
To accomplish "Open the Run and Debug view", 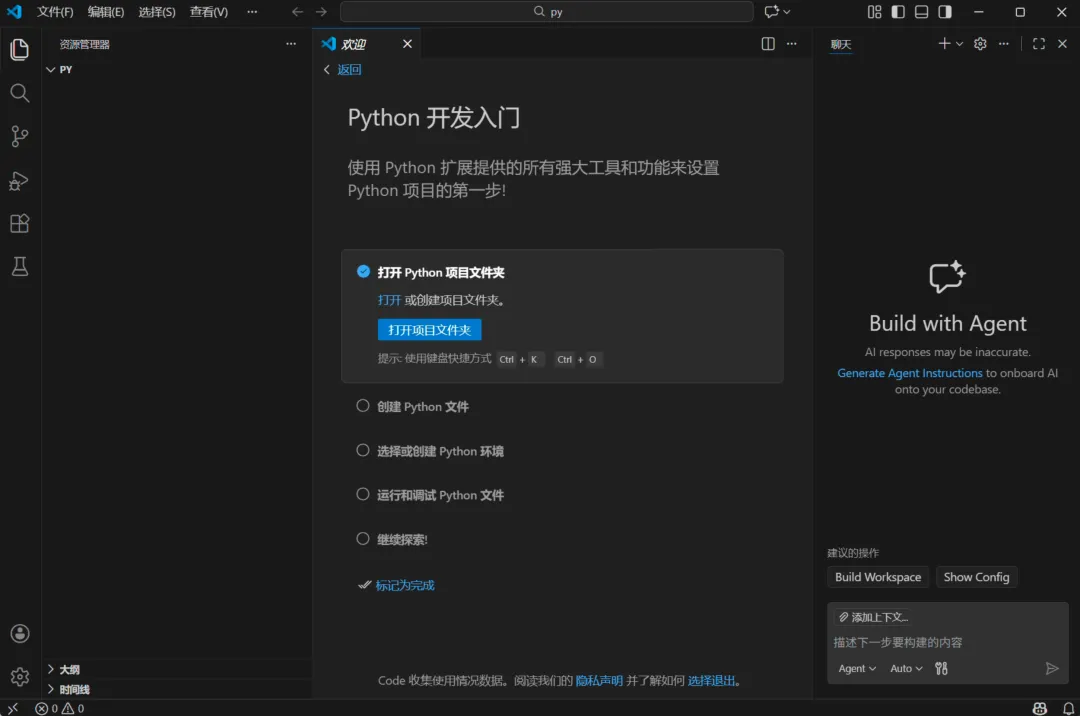I will point(20,180).
